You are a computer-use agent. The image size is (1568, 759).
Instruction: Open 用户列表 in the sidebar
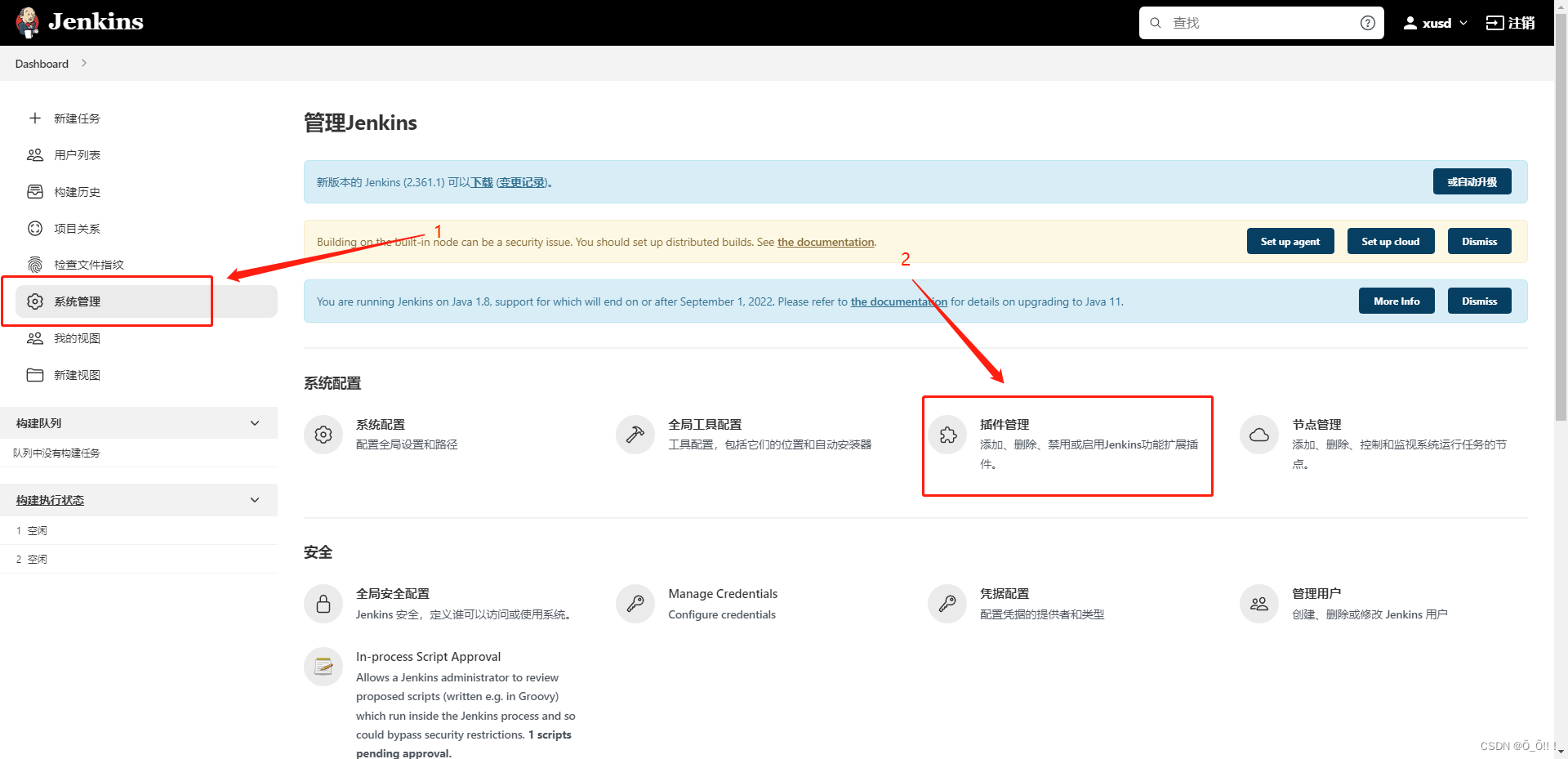(77, 155)
